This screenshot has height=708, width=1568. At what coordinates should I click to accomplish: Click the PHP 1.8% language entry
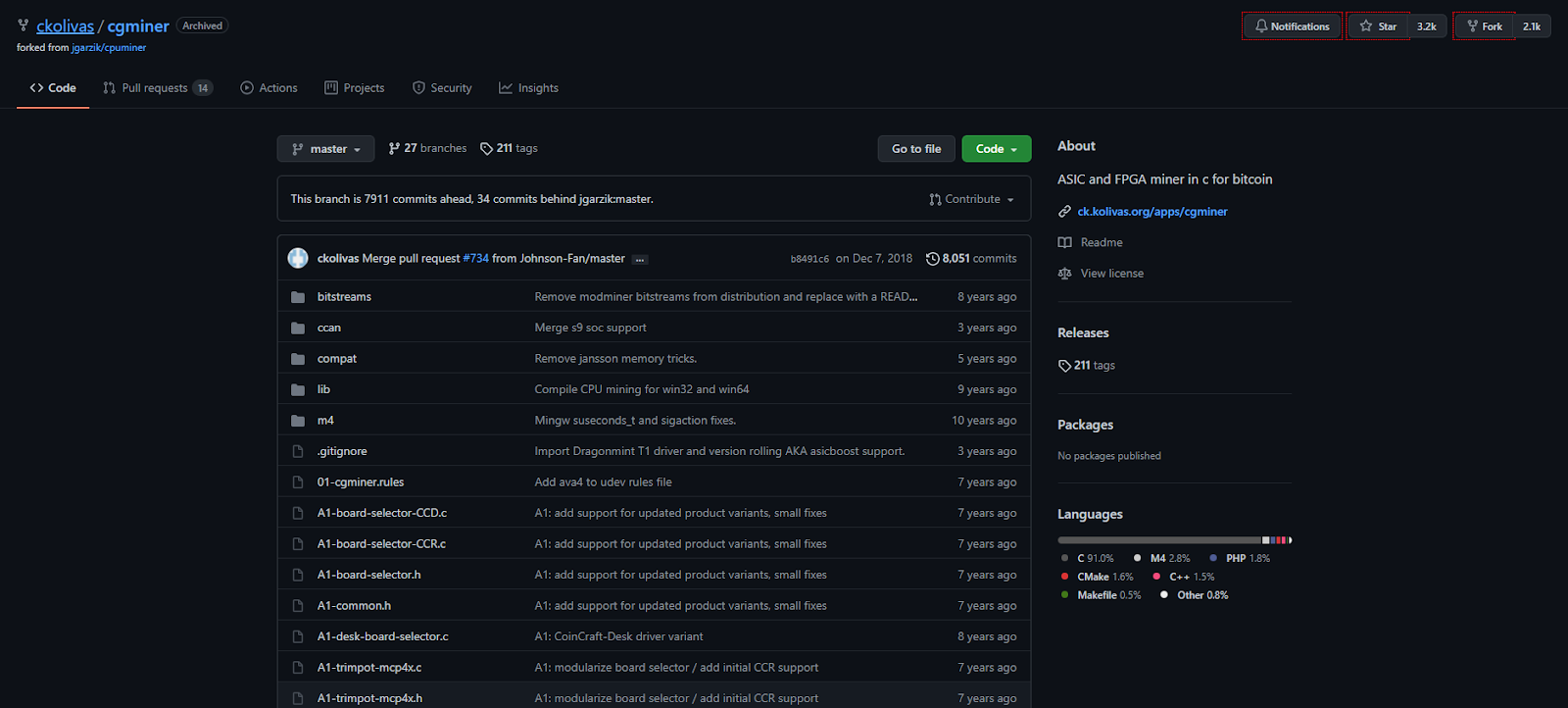pyautogui.click(x=1240, y=559)
